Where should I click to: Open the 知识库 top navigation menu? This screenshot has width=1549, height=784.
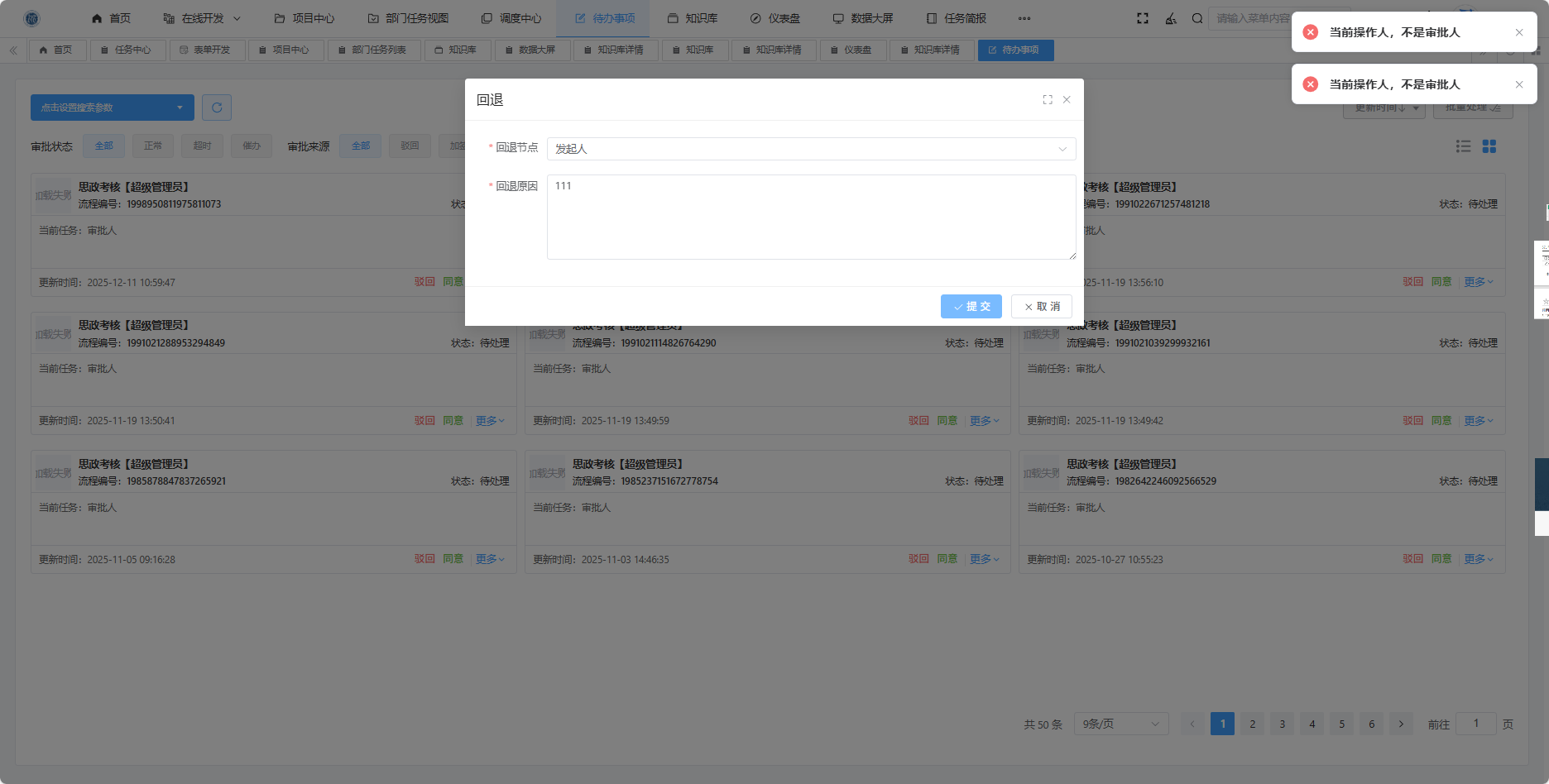(693, 18)
